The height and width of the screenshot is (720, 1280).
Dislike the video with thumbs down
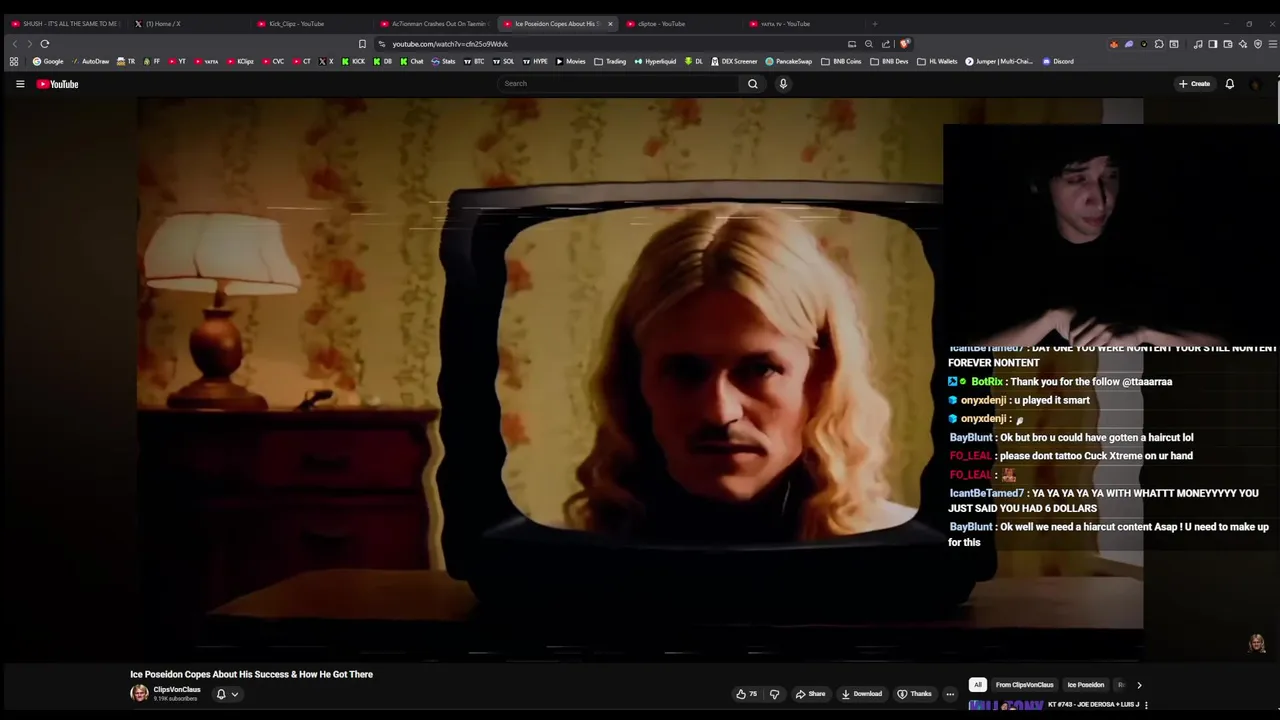[x=774, y=694]
